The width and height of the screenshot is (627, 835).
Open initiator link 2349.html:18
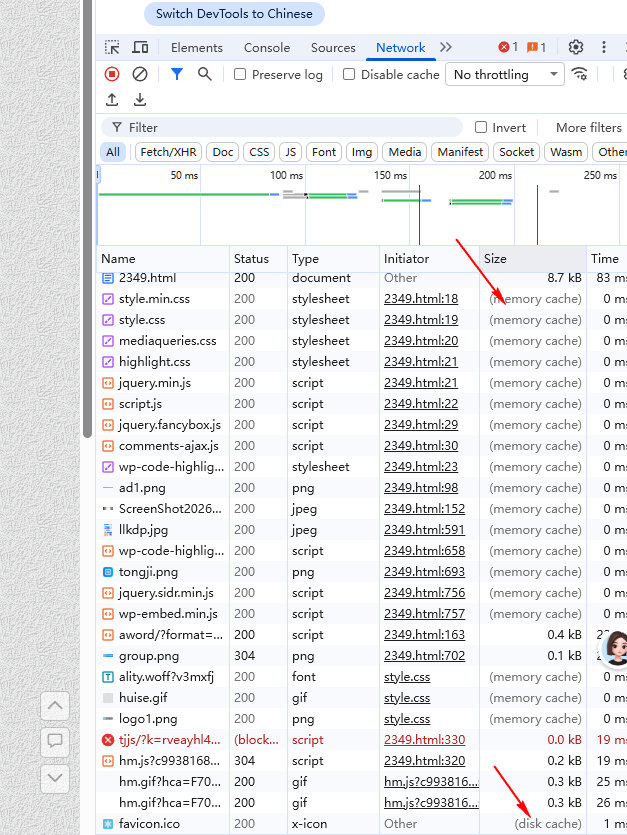click(421, 299)
